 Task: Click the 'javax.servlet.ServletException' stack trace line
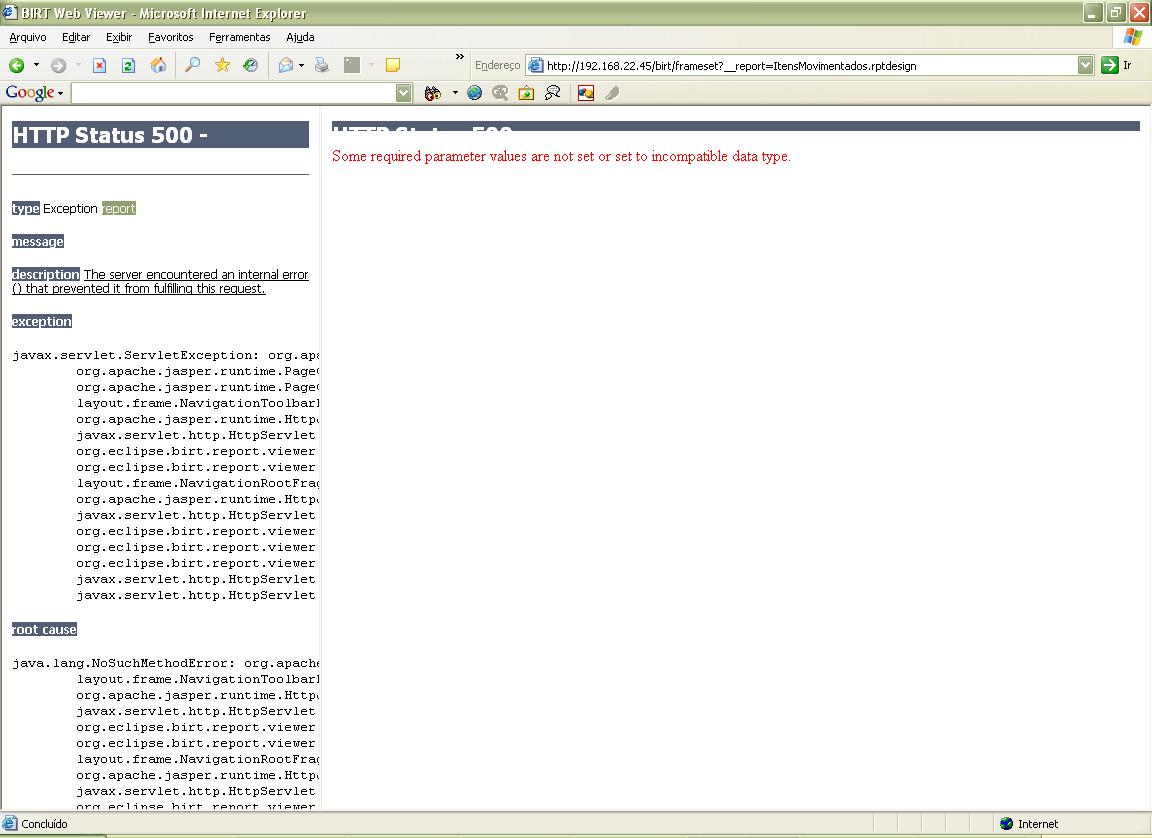click(166, 355)
